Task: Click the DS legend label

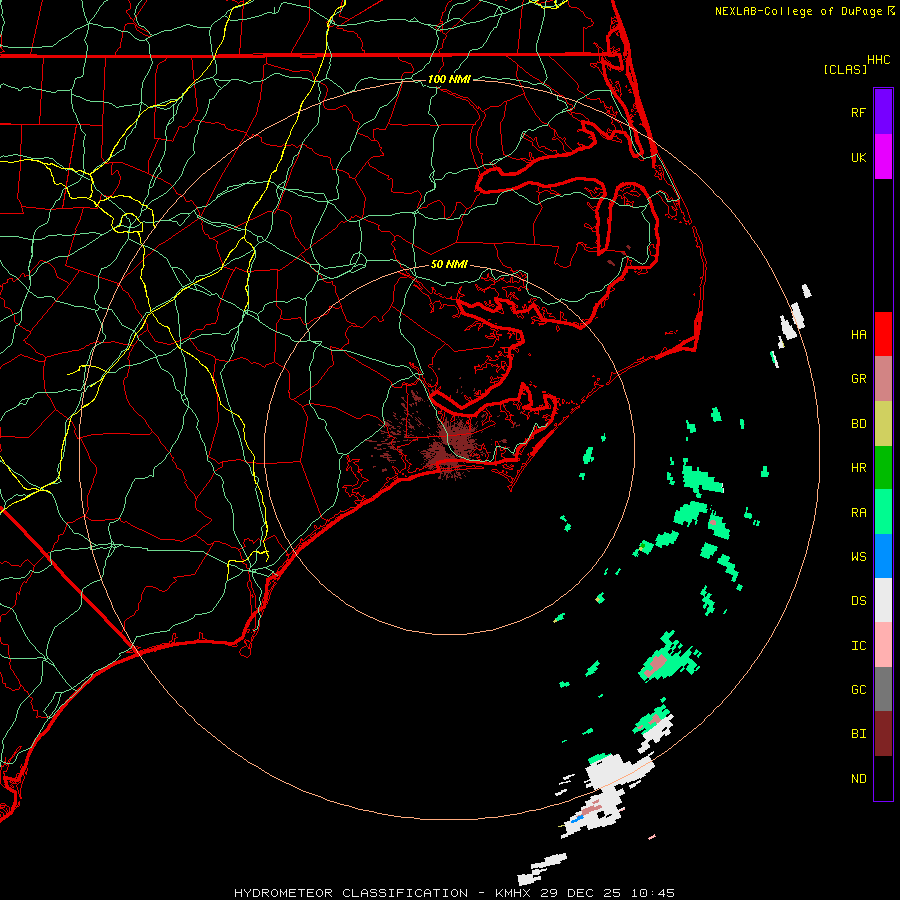Action: click(858, 600)
